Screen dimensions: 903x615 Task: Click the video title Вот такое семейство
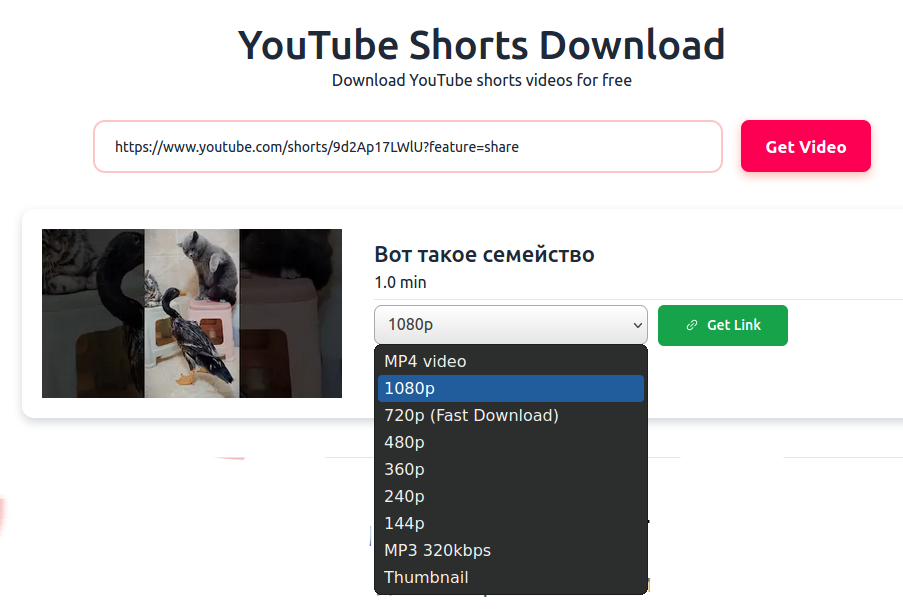tap(484, 254)
